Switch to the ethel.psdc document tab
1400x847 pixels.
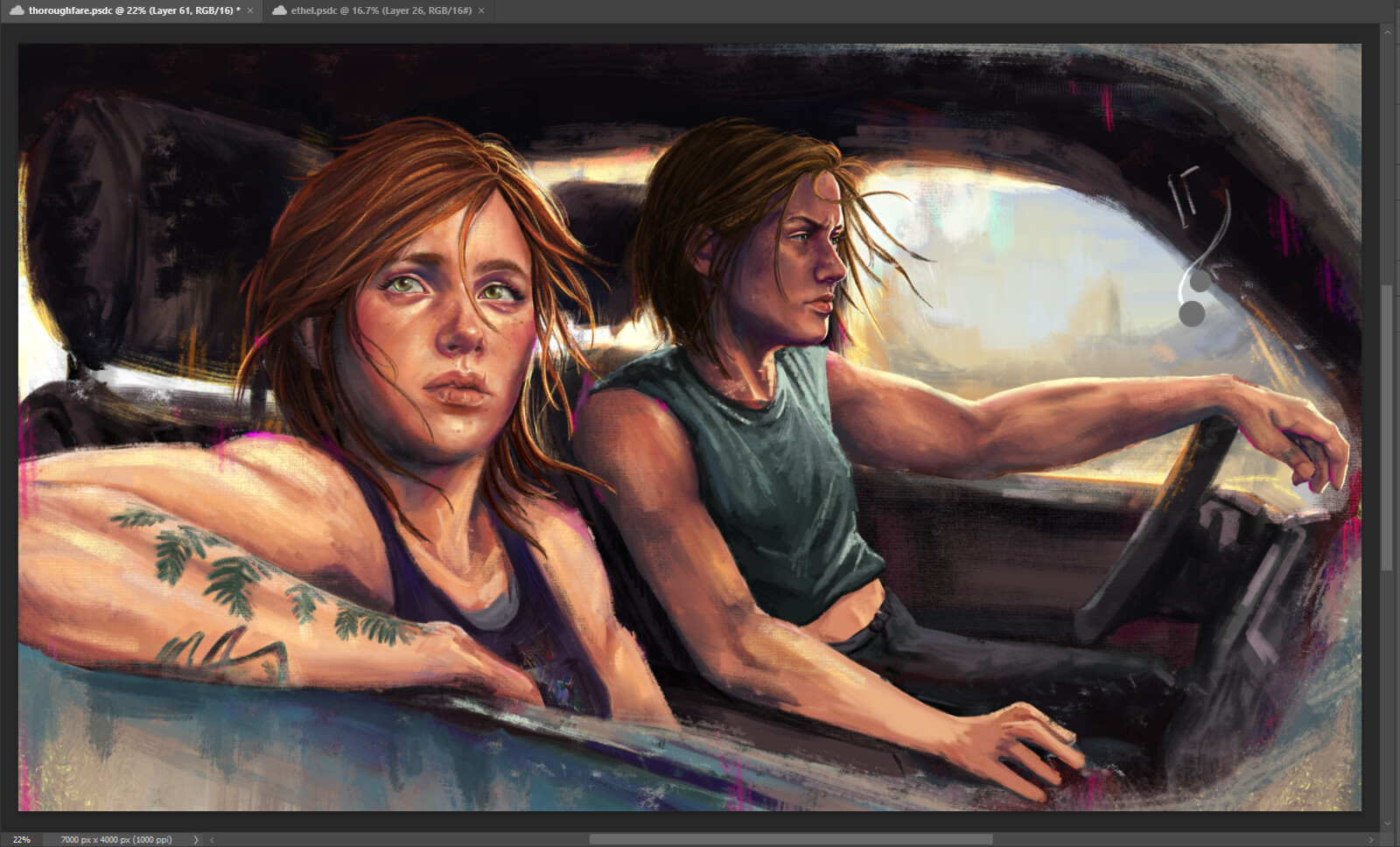tap(378, 10)
